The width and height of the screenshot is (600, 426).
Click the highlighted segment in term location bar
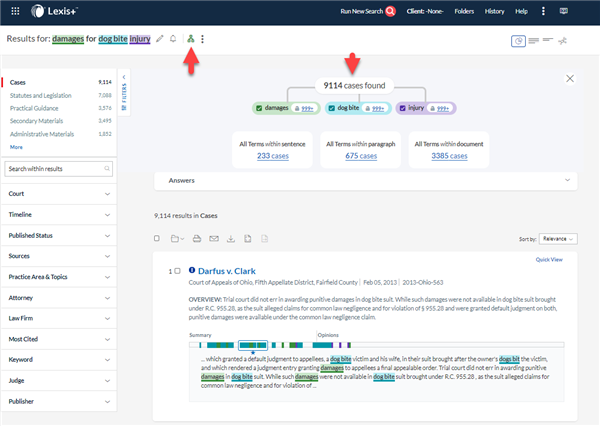click(x=253, y=345)
